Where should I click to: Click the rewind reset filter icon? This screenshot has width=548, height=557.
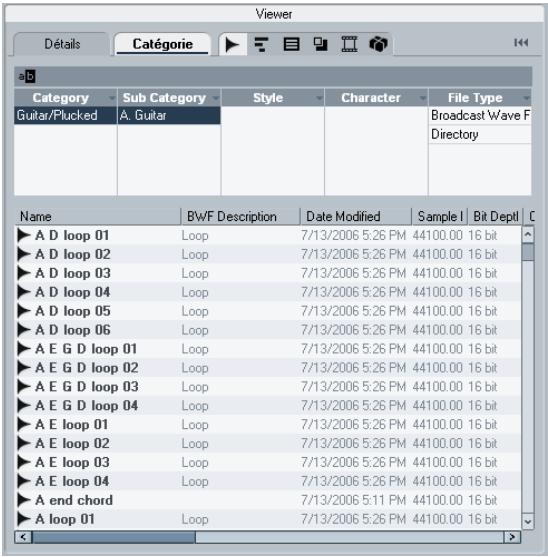[521, 43]
